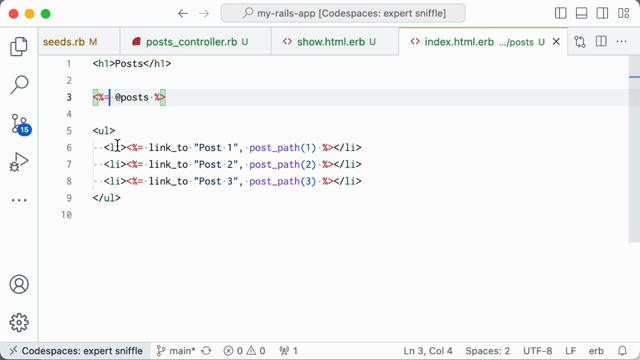Image resolution: width=640 pixels, height=360 pixels.
Task: Open the Accounts menu
Action: tap(19, 284)
